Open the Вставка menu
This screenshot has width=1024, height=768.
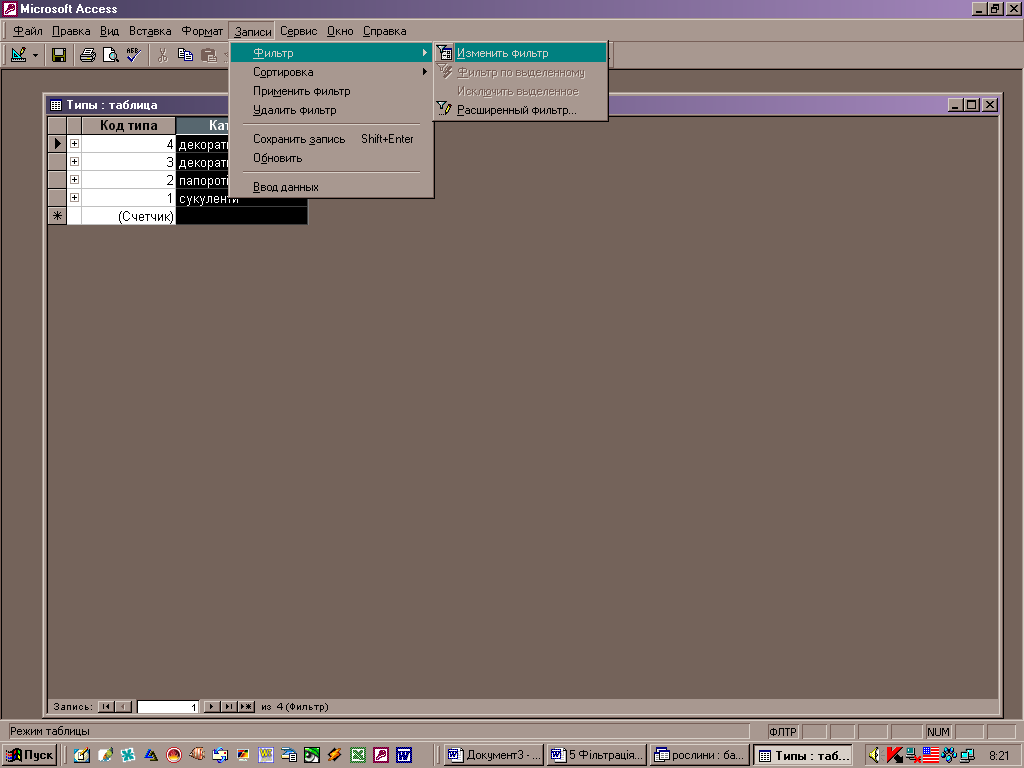[x=150, y=31]
